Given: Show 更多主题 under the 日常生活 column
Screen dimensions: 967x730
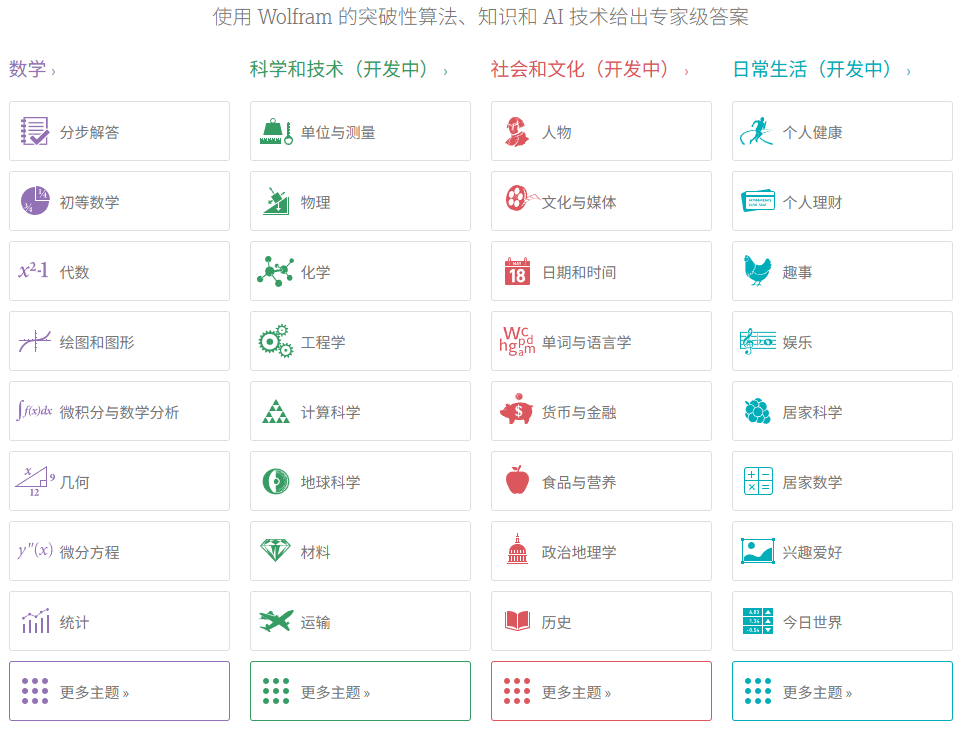Looking at the screenshot, I should tap(842, 691).
